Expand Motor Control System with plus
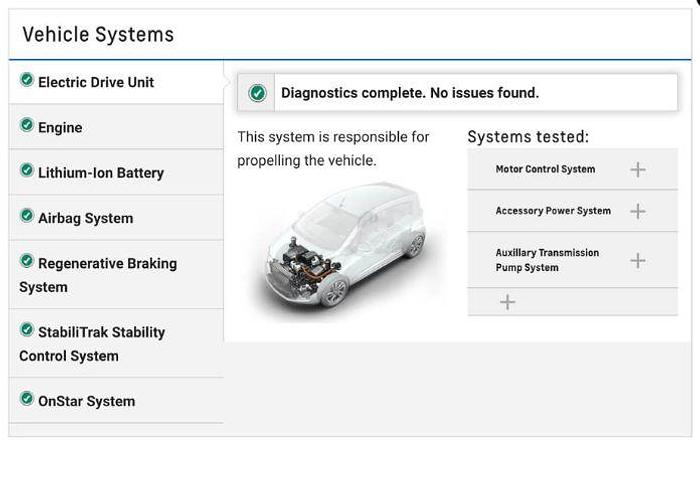The height and width of the screenshot is (503, 700). 638,169
